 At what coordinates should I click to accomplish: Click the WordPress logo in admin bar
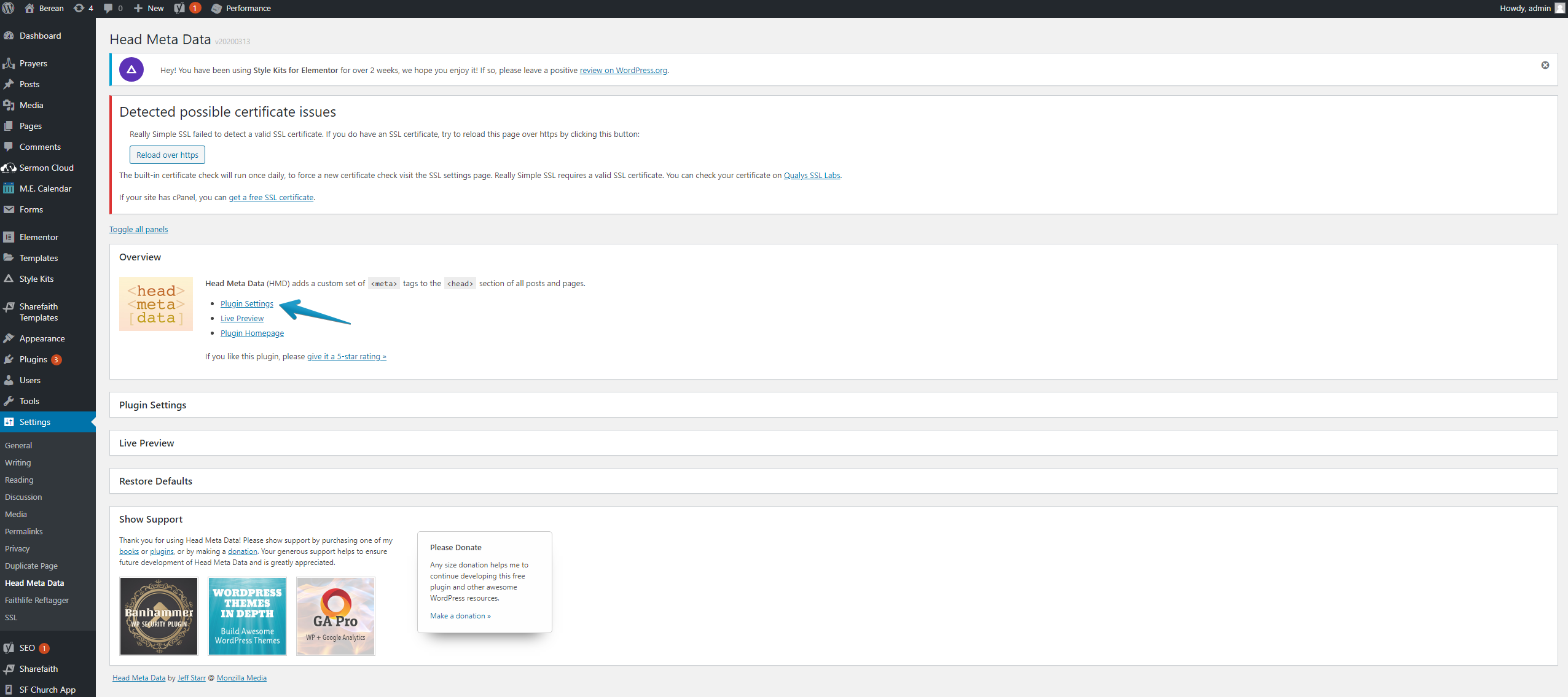click(9, 8)
